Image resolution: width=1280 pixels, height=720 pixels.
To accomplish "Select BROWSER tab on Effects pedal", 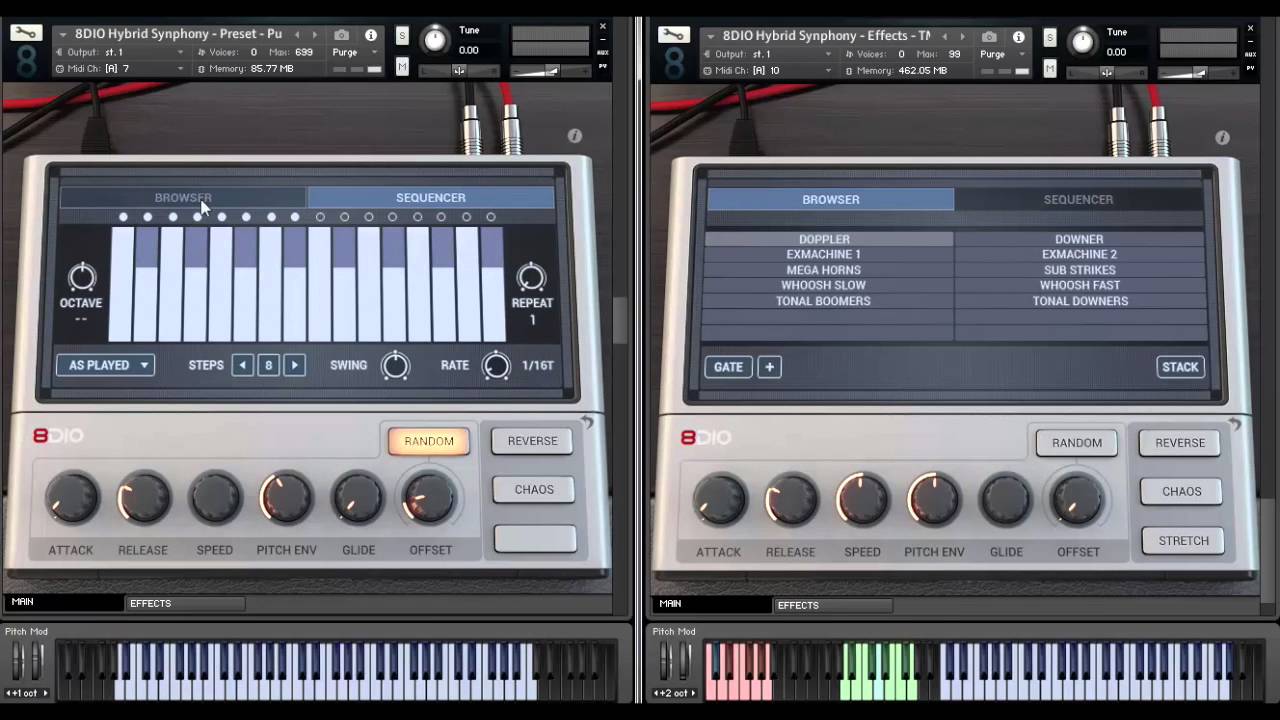I will [830, 200].
